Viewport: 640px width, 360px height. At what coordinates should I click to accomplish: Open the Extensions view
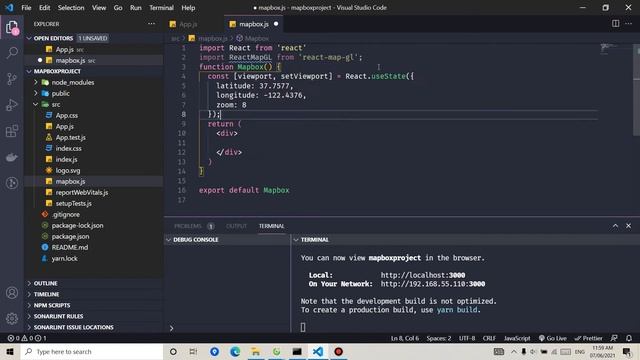pyautogui.click(x=12, y=131)
